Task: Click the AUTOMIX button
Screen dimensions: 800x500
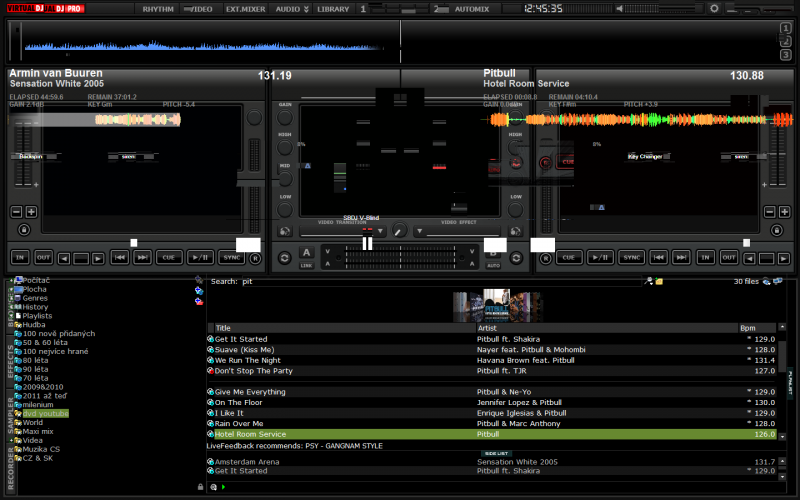Action: pos(471,9)
